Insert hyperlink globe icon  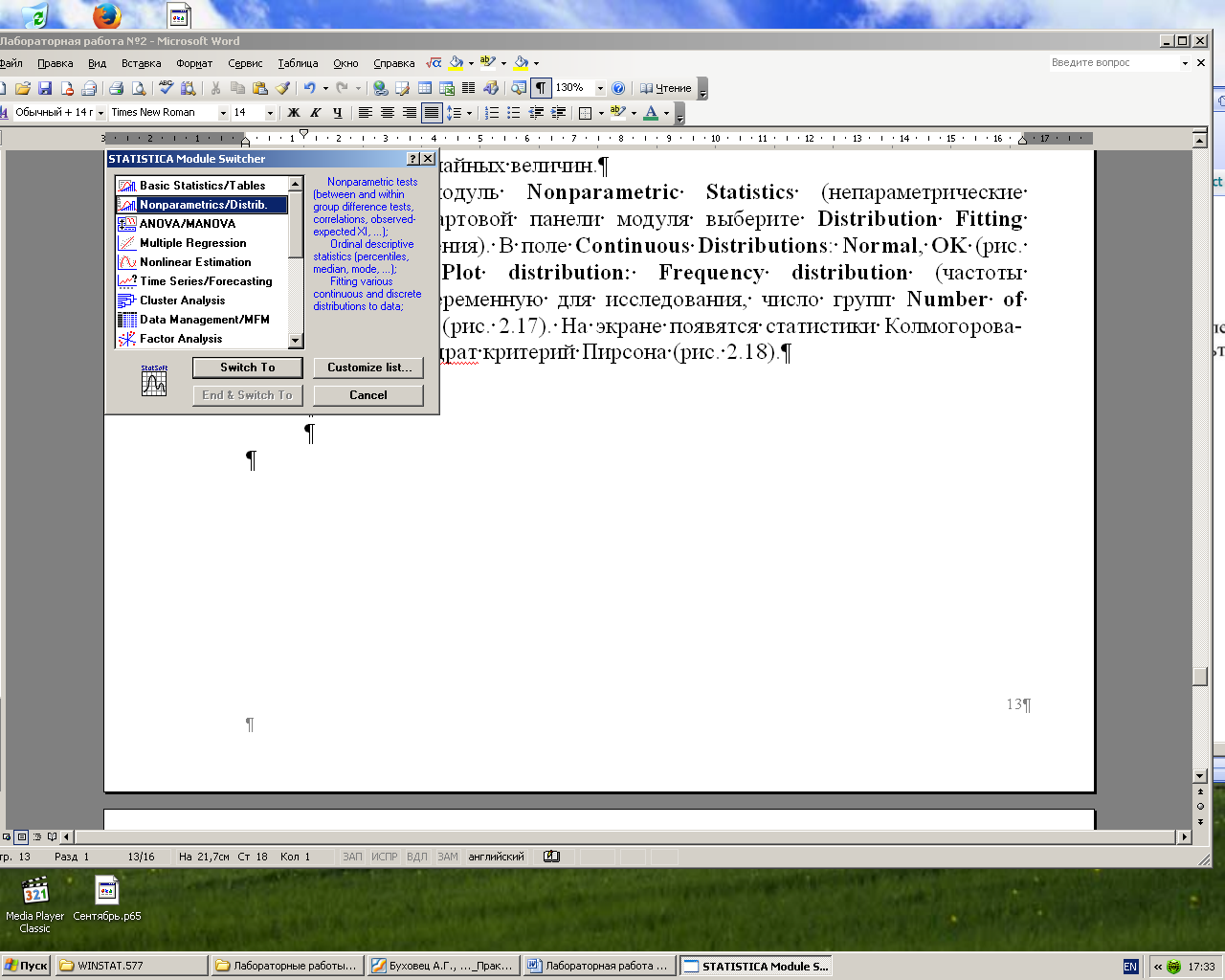click(x=381, y=88)
